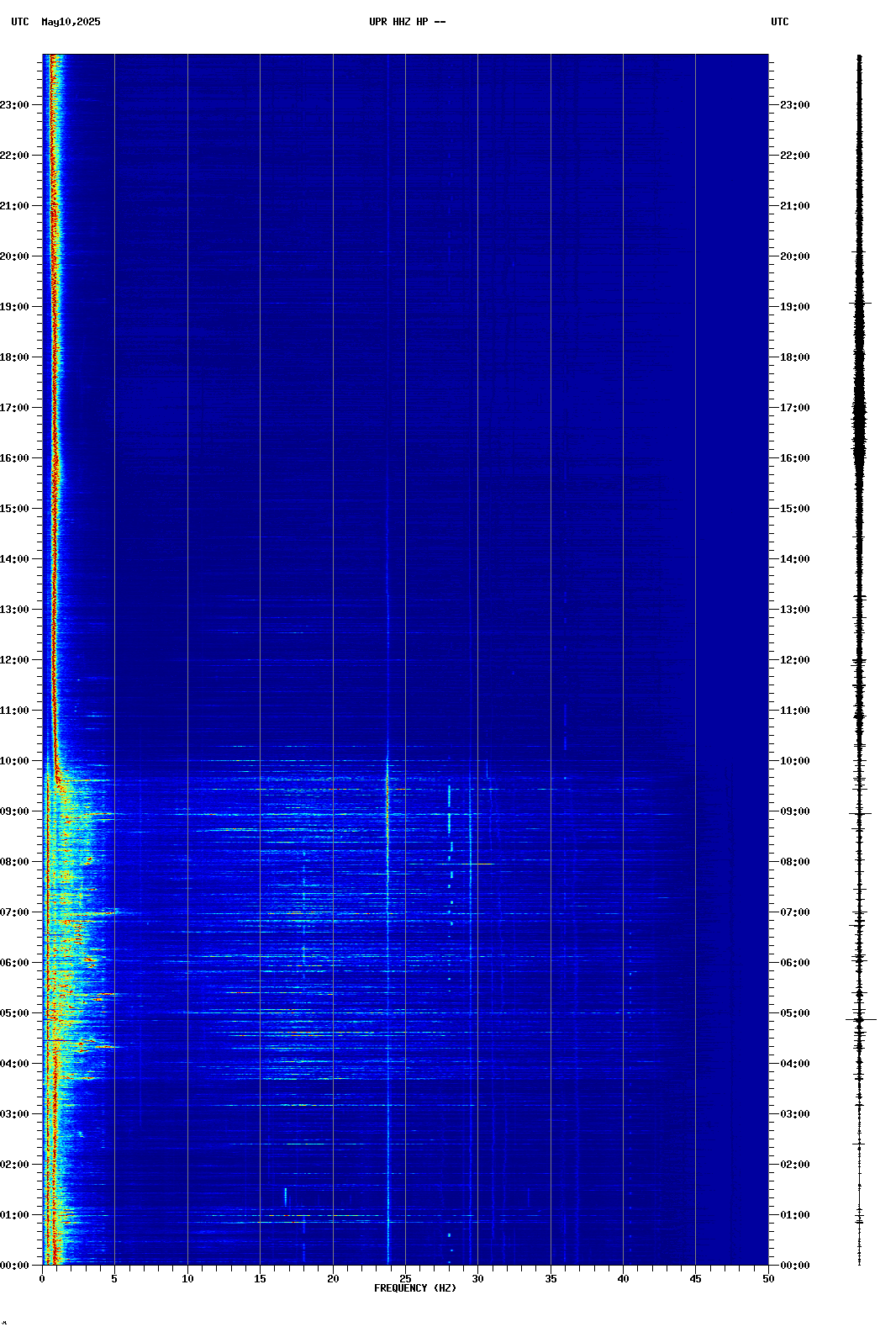Click the frequency axis tick label '0'
896x1332 pixels.
point(42,1279)
